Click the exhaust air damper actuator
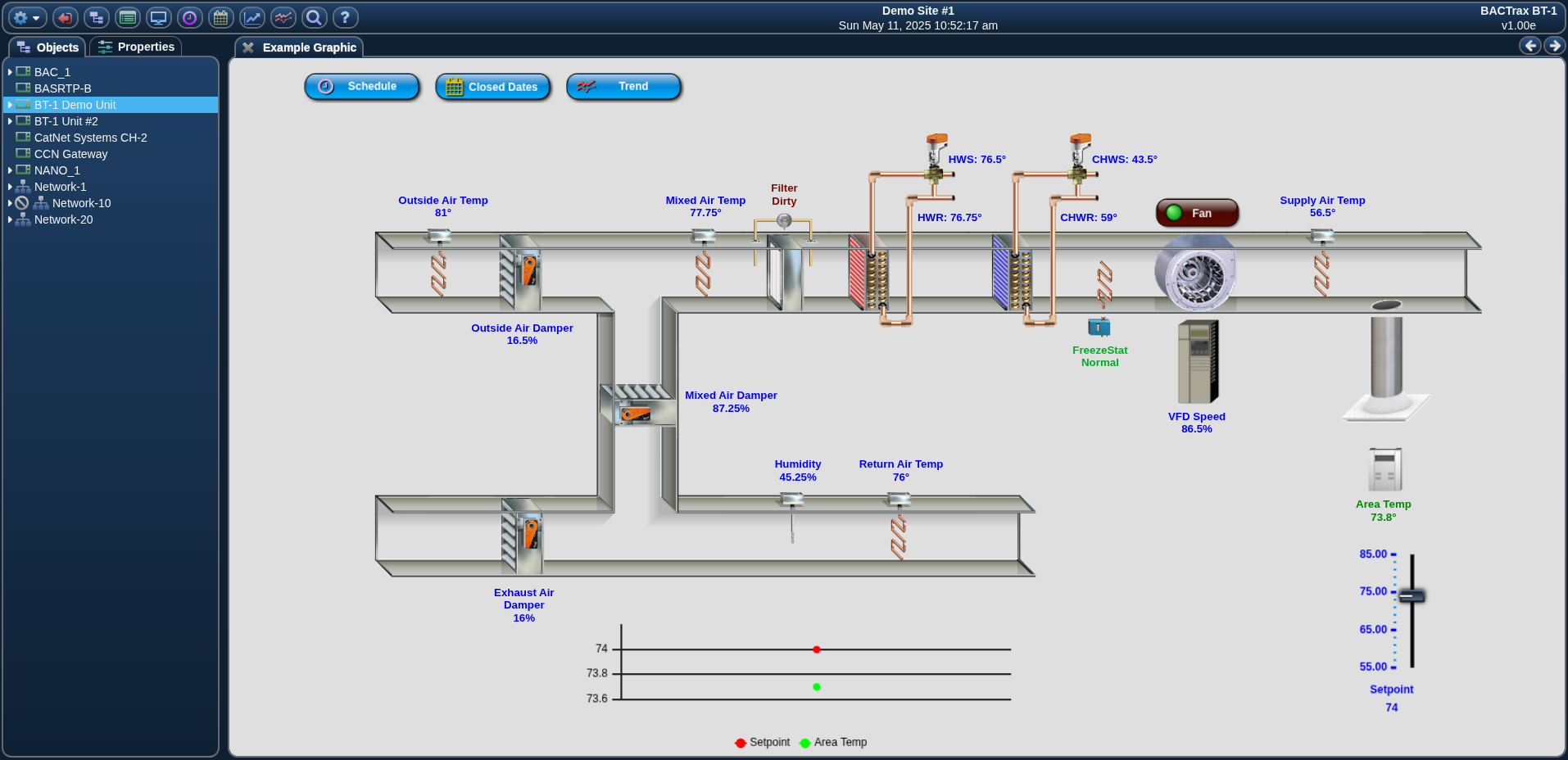 click(x=531, y=532)
